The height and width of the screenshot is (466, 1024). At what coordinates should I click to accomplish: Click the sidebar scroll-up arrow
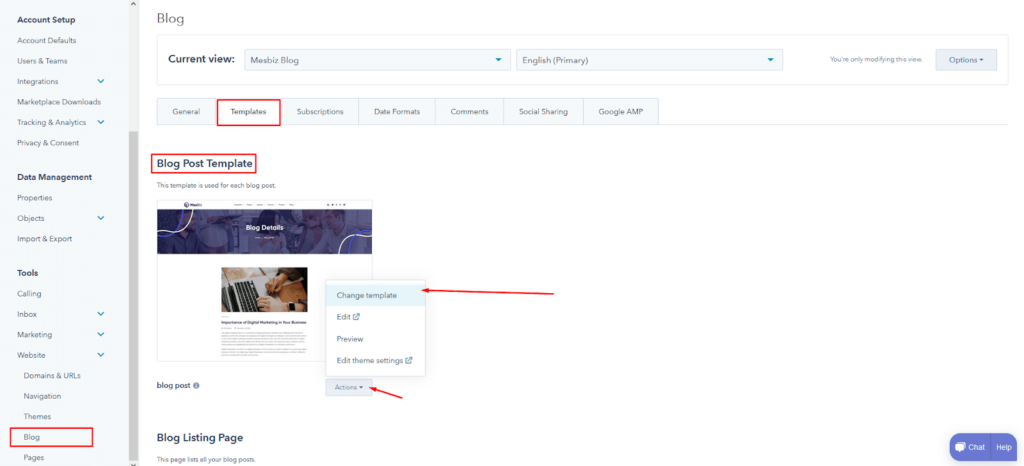pyautogui.click(x=133, y=4)
